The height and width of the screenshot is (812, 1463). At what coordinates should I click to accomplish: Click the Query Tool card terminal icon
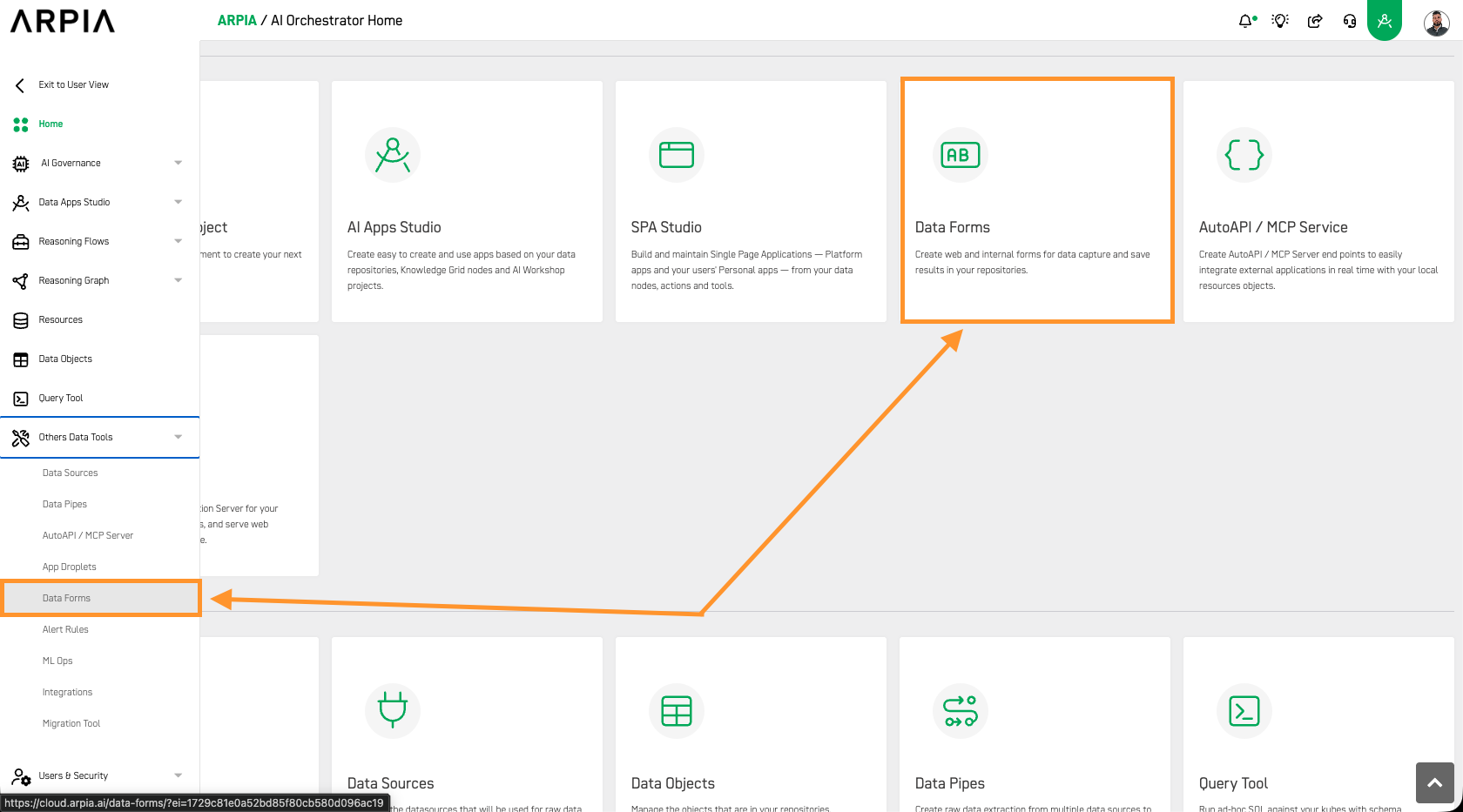click(1244, 711)
